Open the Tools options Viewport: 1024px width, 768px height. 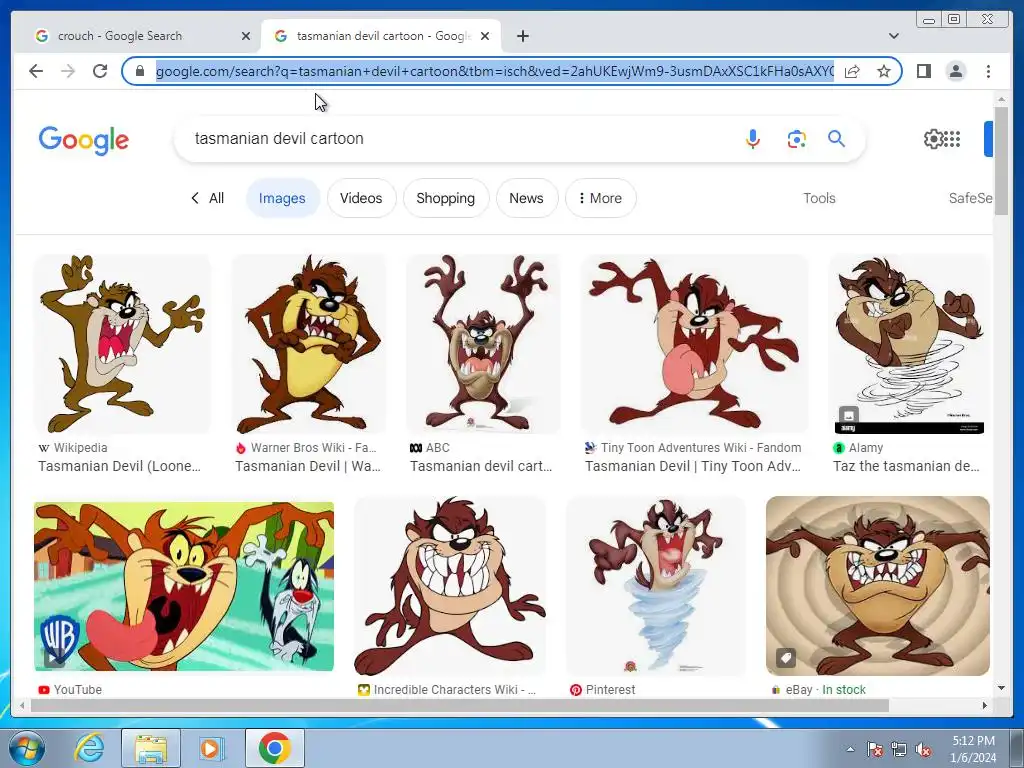(819, 198)
